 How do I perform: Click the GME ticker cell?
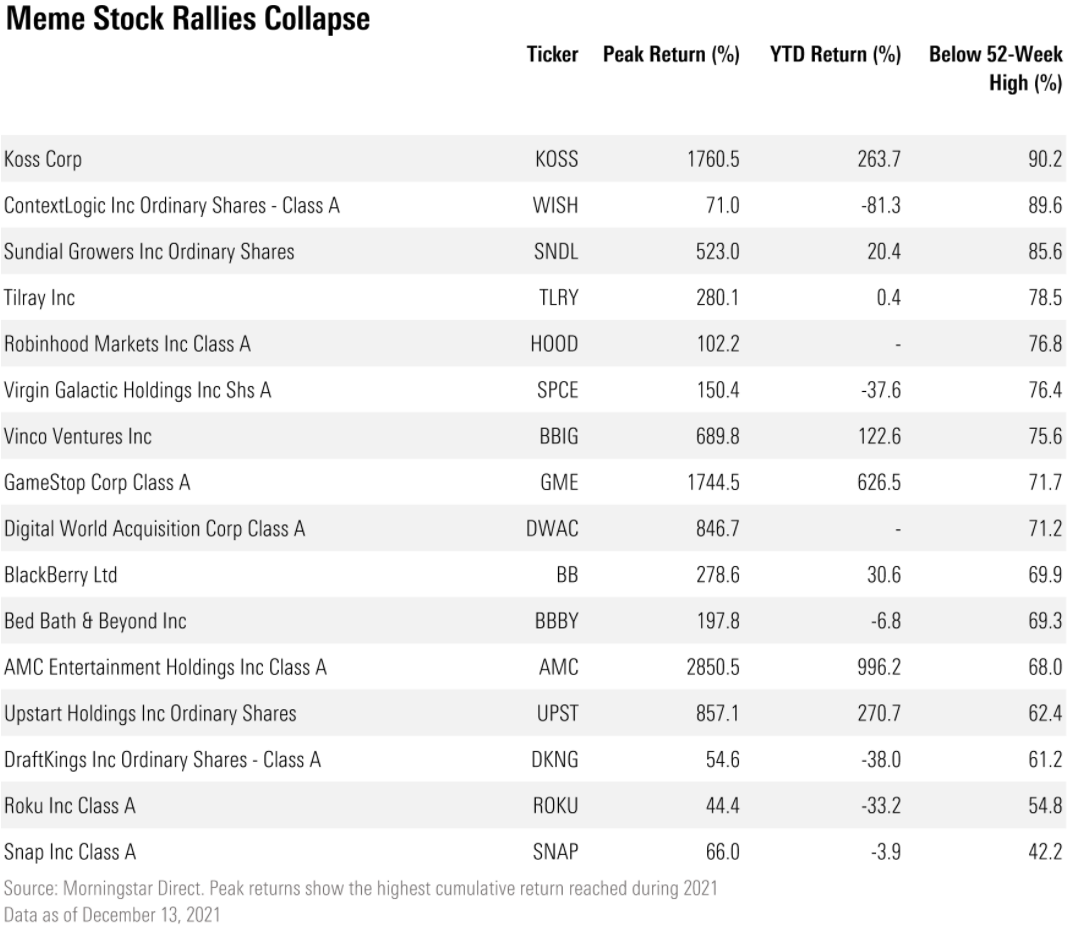(559, 483)
